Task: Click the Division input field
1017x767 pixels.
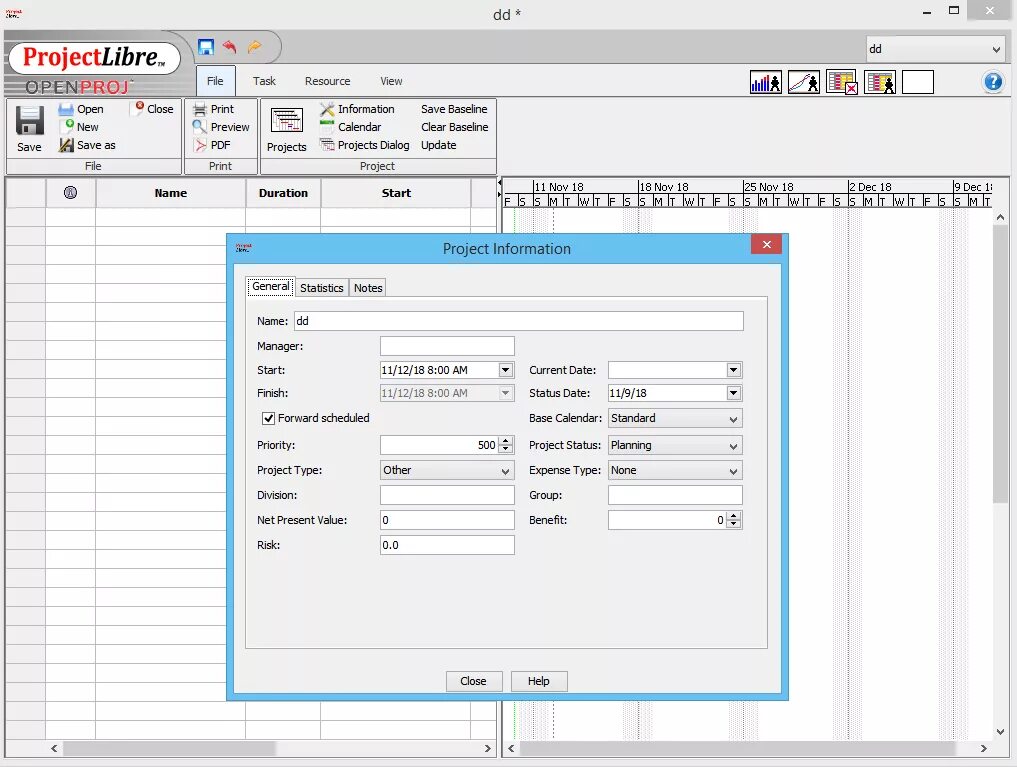Action: click(x=447, y=495)
